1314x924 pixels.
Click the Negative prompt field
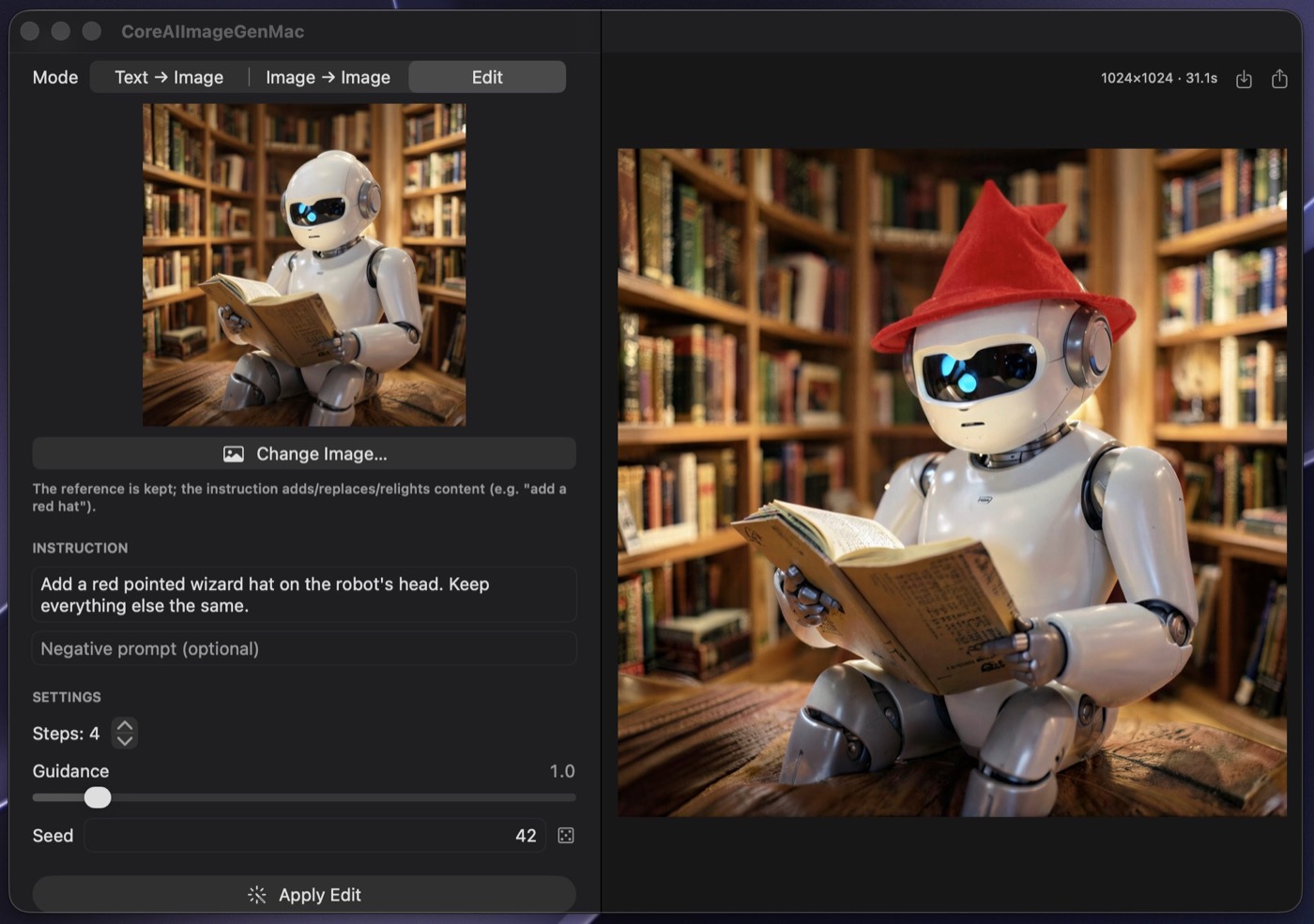tap(304, 649)
